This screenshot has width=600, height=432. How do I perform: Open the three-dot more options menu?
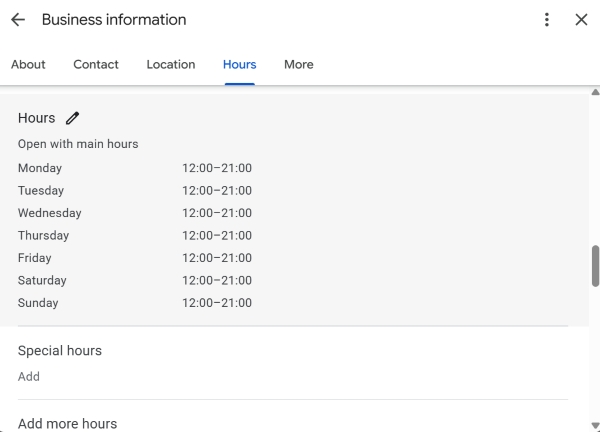tap(547, 20)
